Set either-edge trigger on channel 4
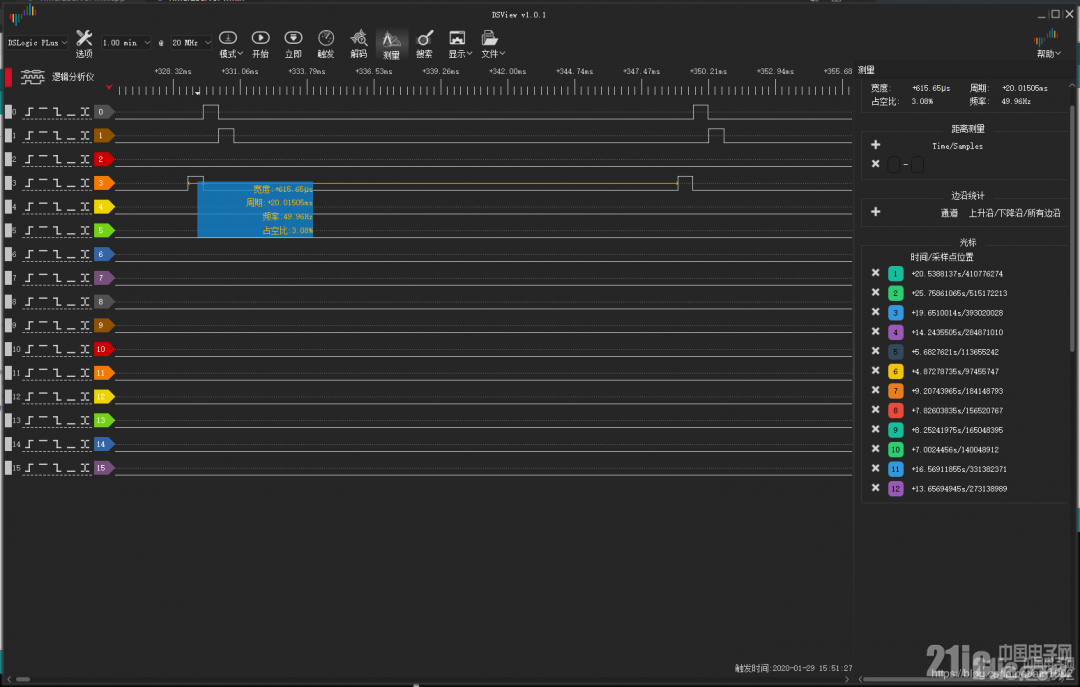Screen dimensions: 1080x687 click(85, 207)
